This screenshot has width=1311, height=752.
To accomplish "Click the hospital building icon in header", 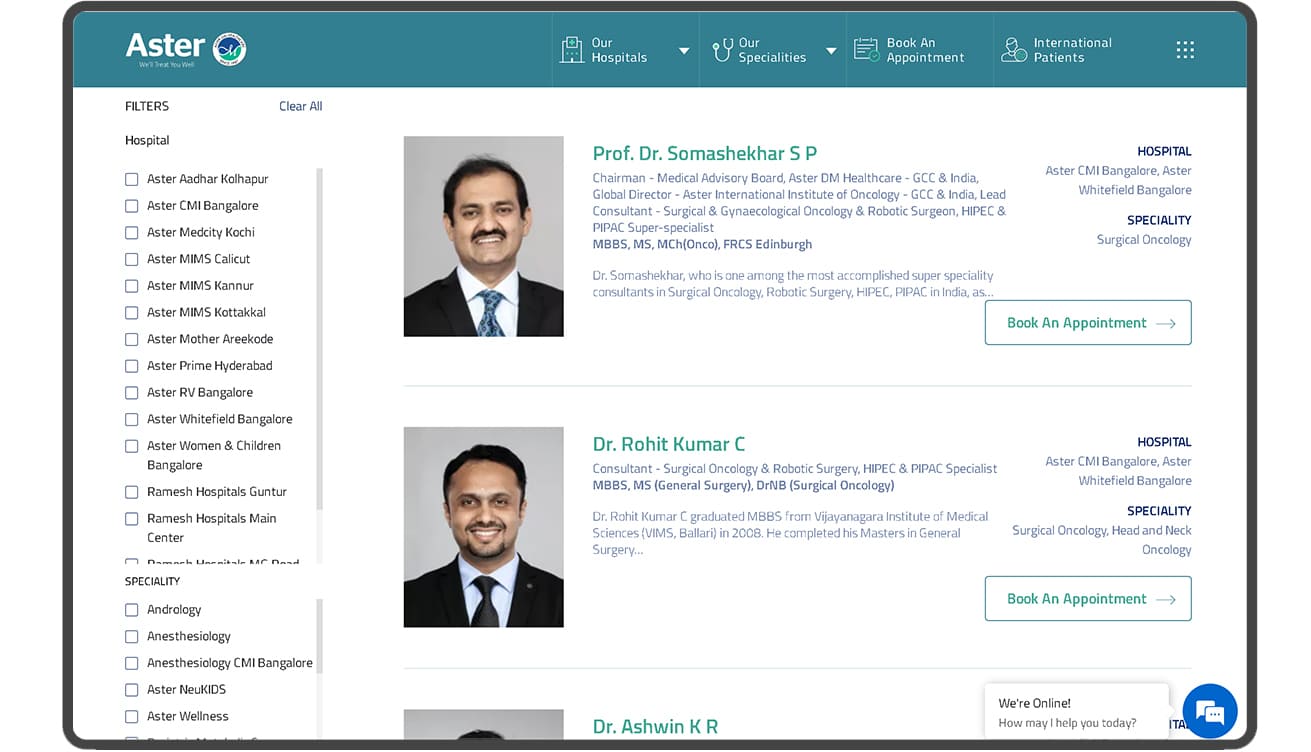I will coord(571,50).
